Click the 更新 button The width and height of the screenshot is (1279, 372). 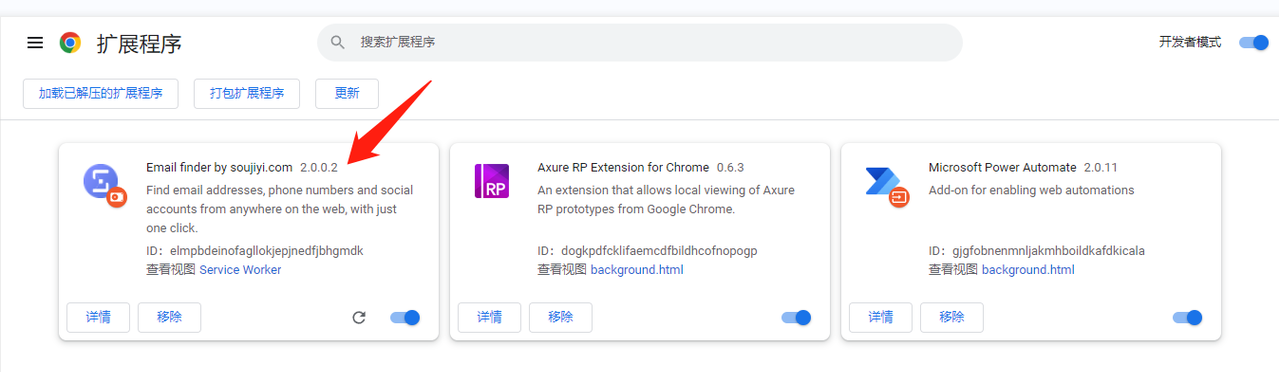point(347,93)
